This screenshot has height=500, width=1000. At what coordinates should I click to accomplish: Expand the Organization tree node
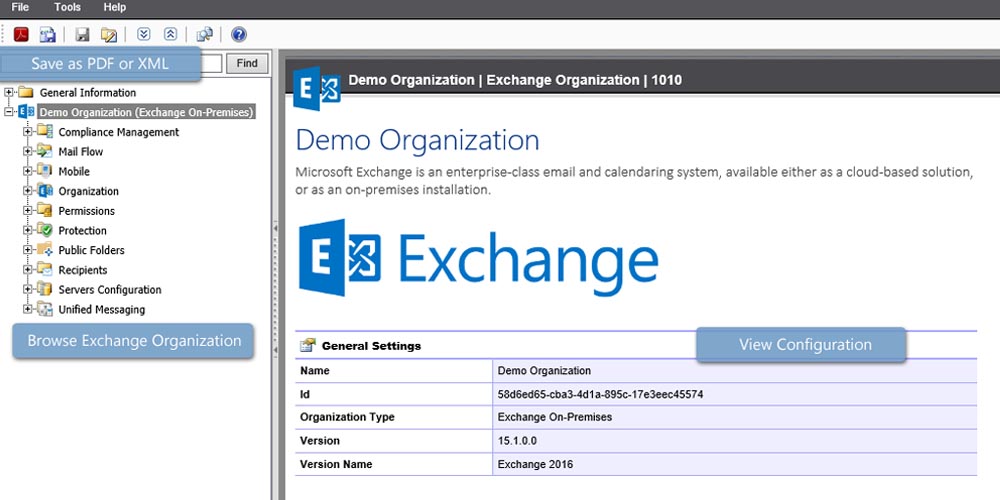pos(27,191)
